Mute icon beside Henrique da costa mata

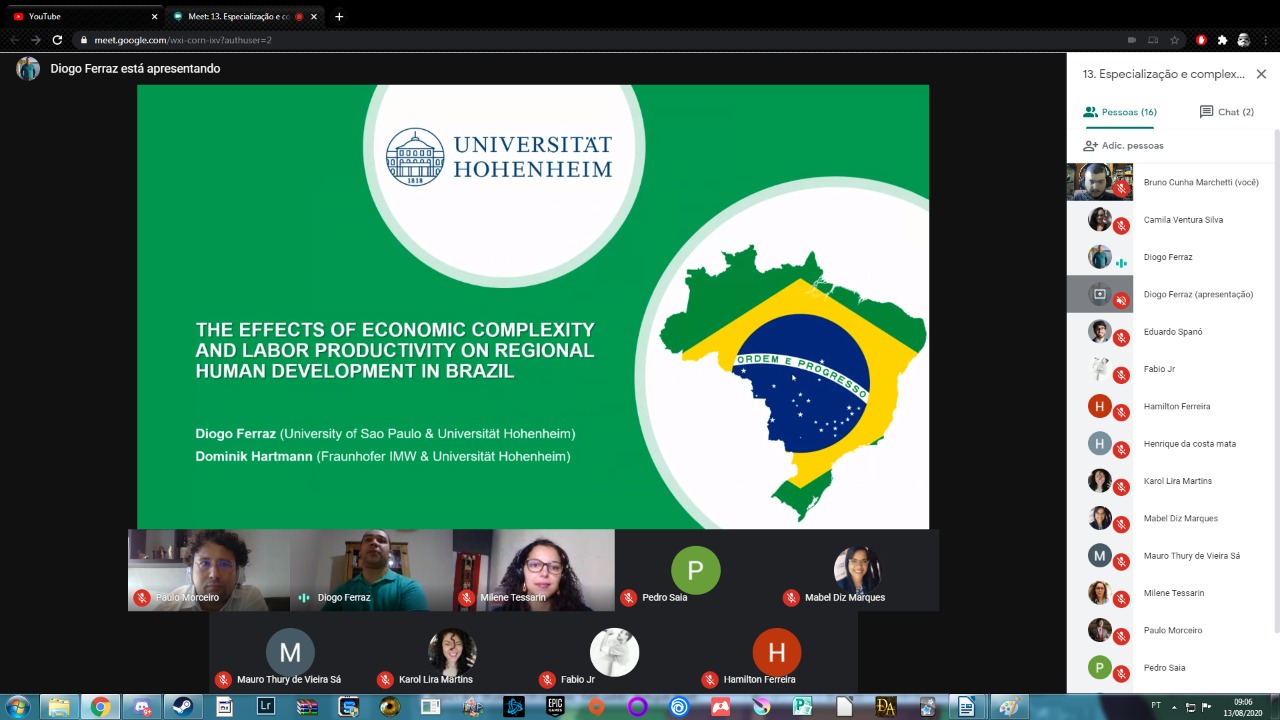(1122, 450)
